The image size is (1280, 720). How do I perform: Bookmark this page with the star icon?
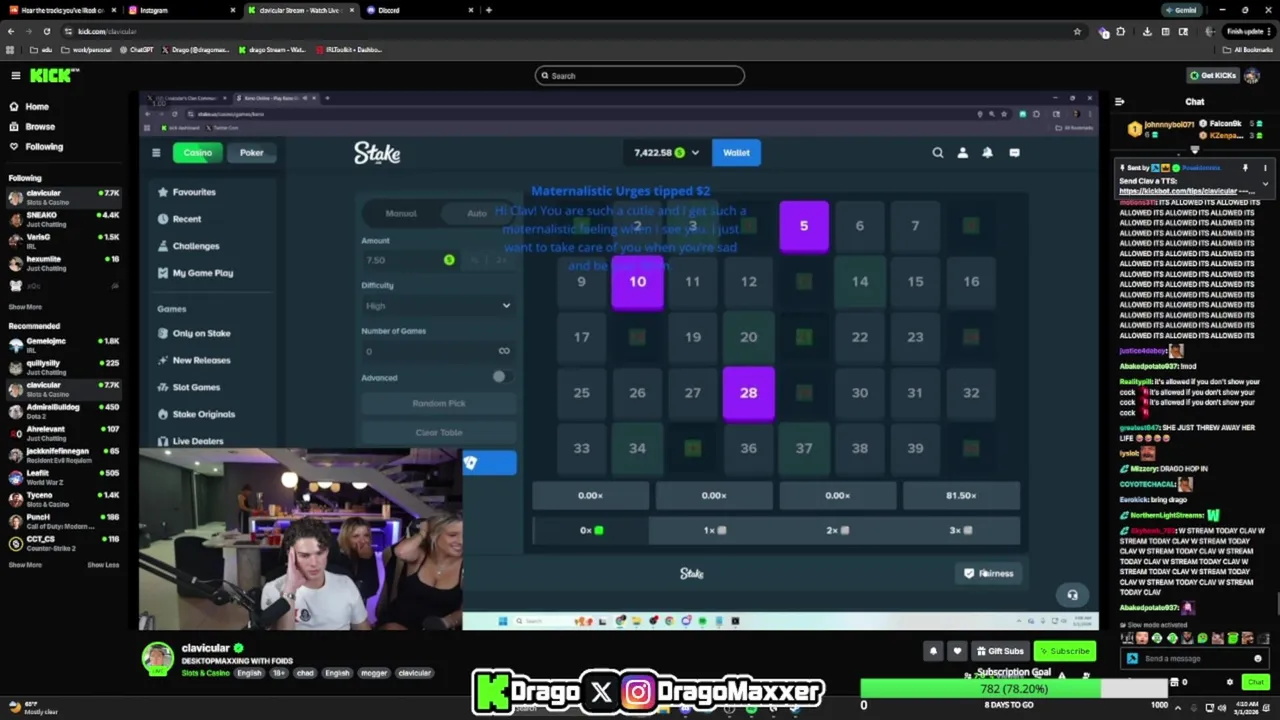tap(1077, 31)
